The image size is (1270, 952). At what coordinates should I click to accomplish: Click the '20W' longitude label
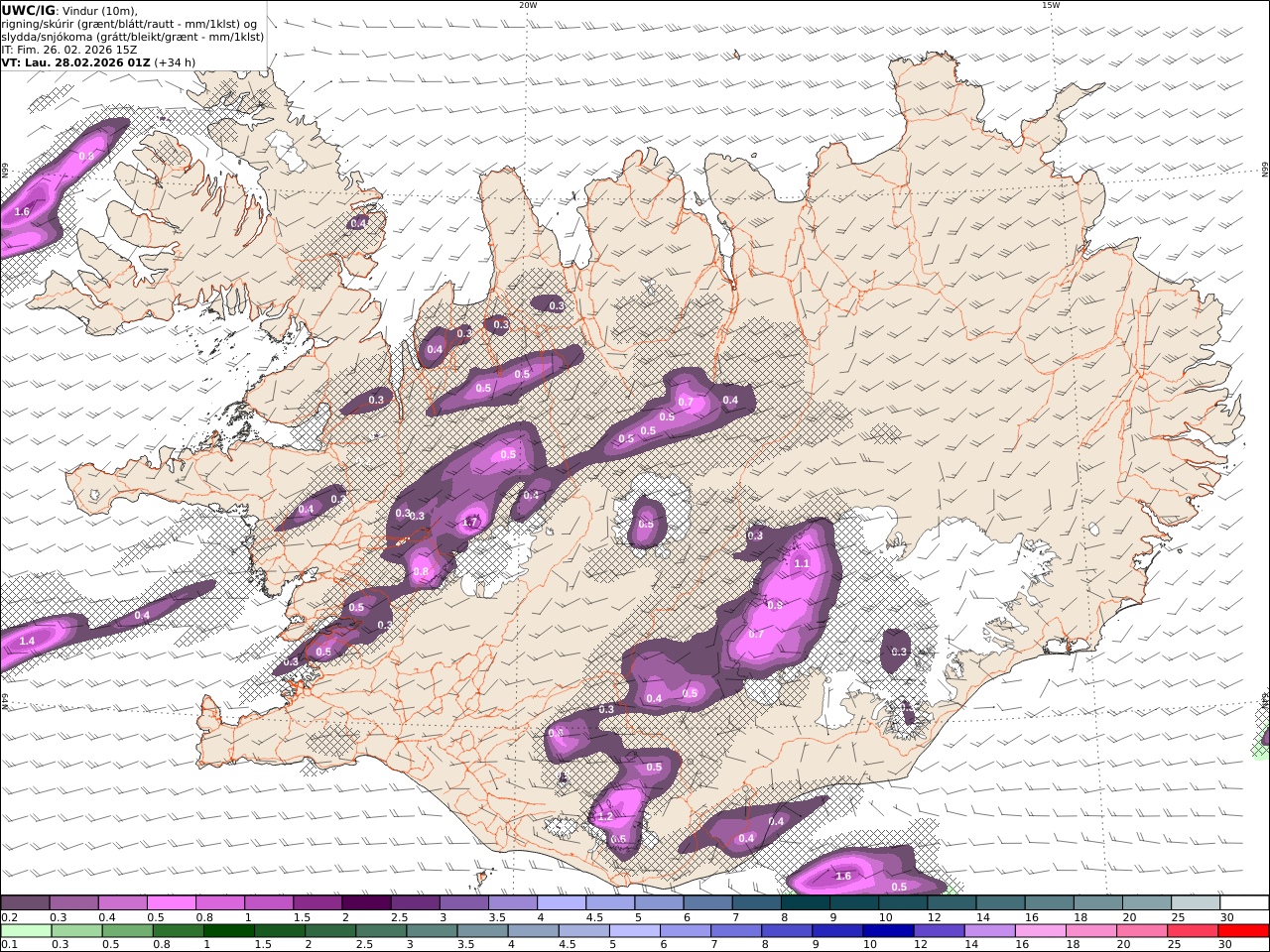pos(528,5)
